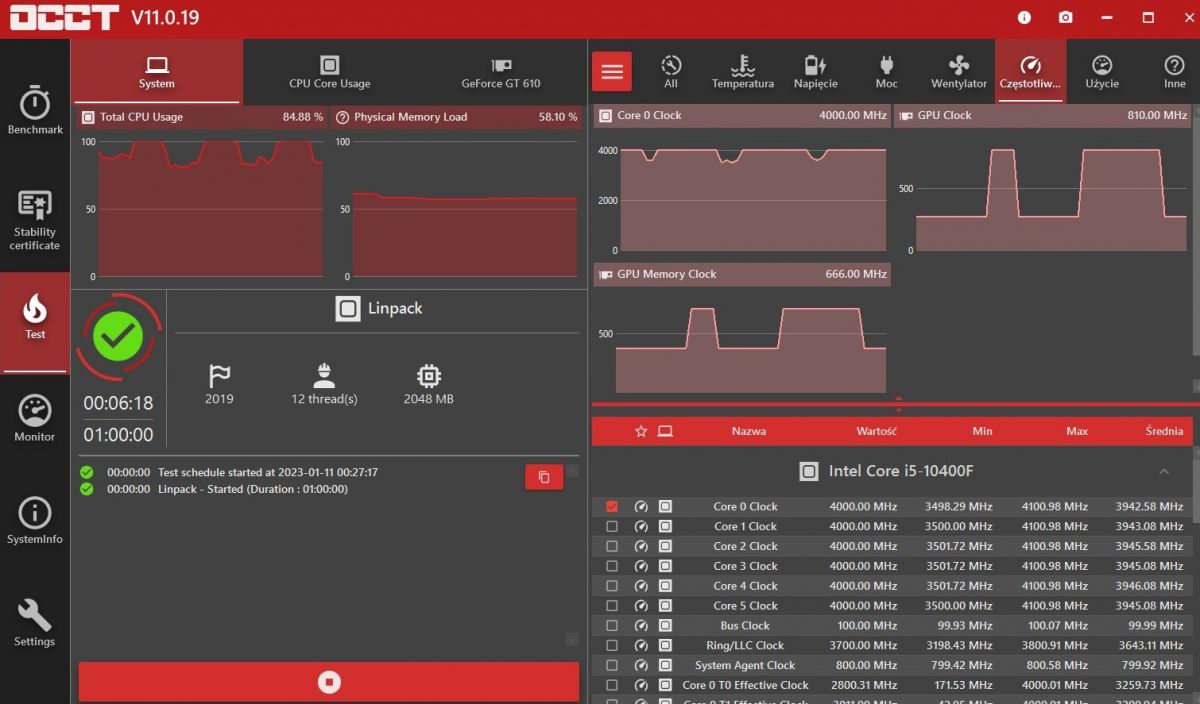
Task: Click the graph icon in Core 1 Clock row
Action: coord(665,526)
